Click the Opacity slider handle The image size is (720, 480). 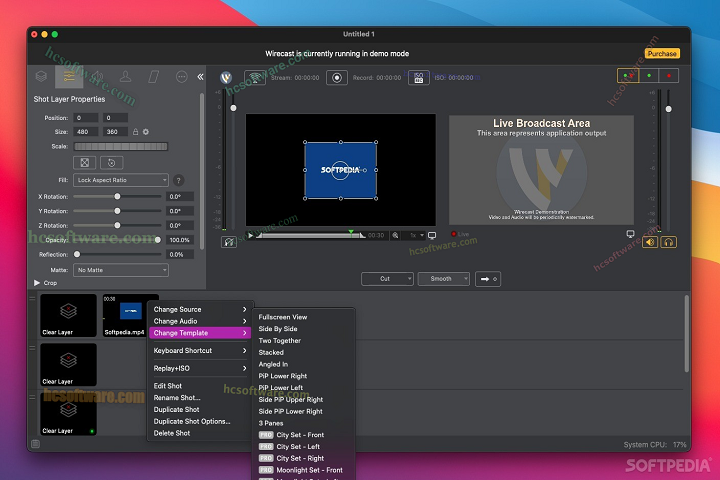[158, 240]
